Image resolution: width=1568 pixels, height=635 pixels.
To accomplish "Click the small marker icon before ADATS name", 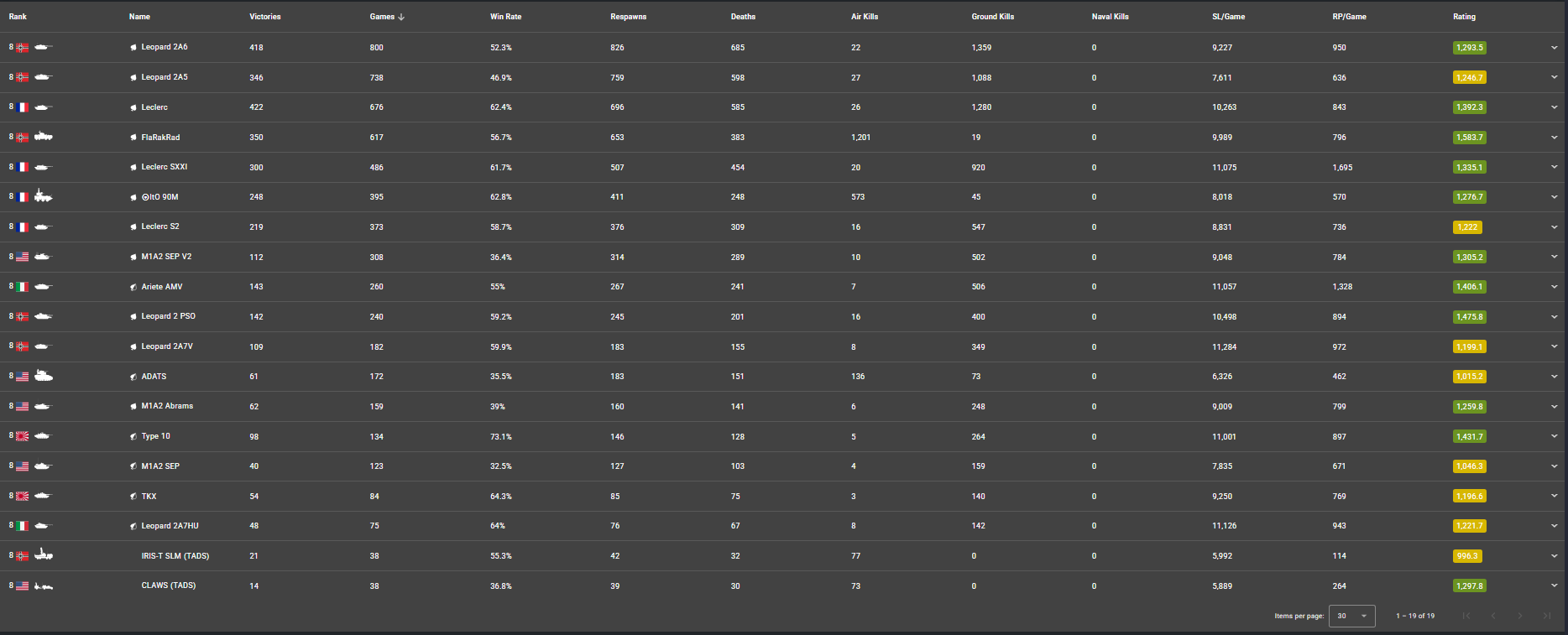I will [x=133, y=377].
